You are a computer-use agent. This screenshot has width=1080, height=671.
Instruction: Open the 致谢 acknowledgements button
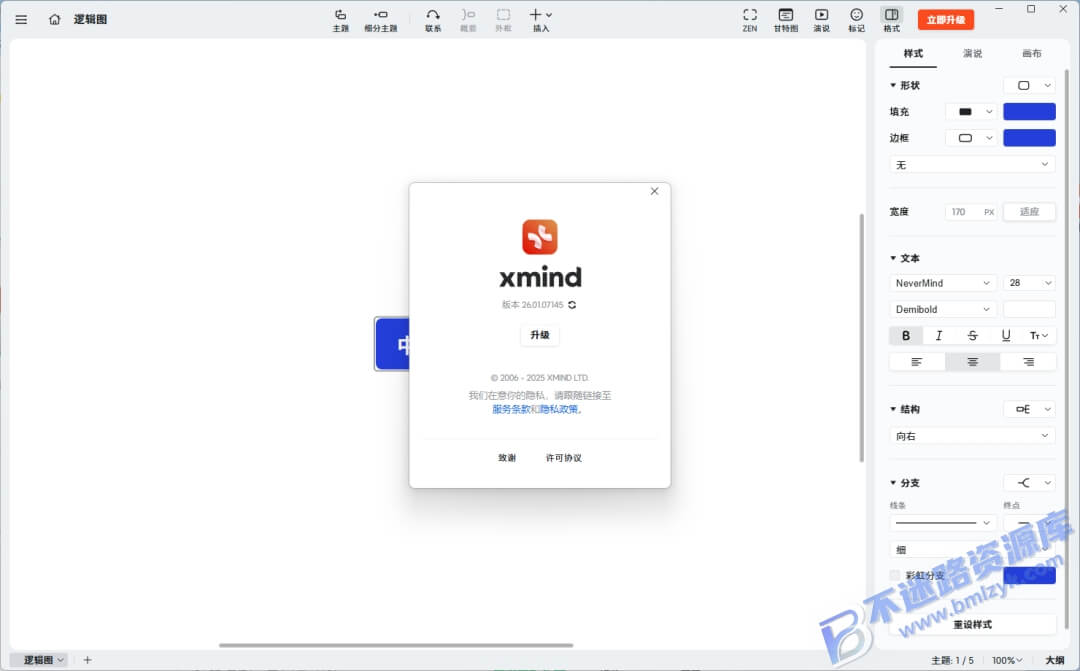[507, 457]
